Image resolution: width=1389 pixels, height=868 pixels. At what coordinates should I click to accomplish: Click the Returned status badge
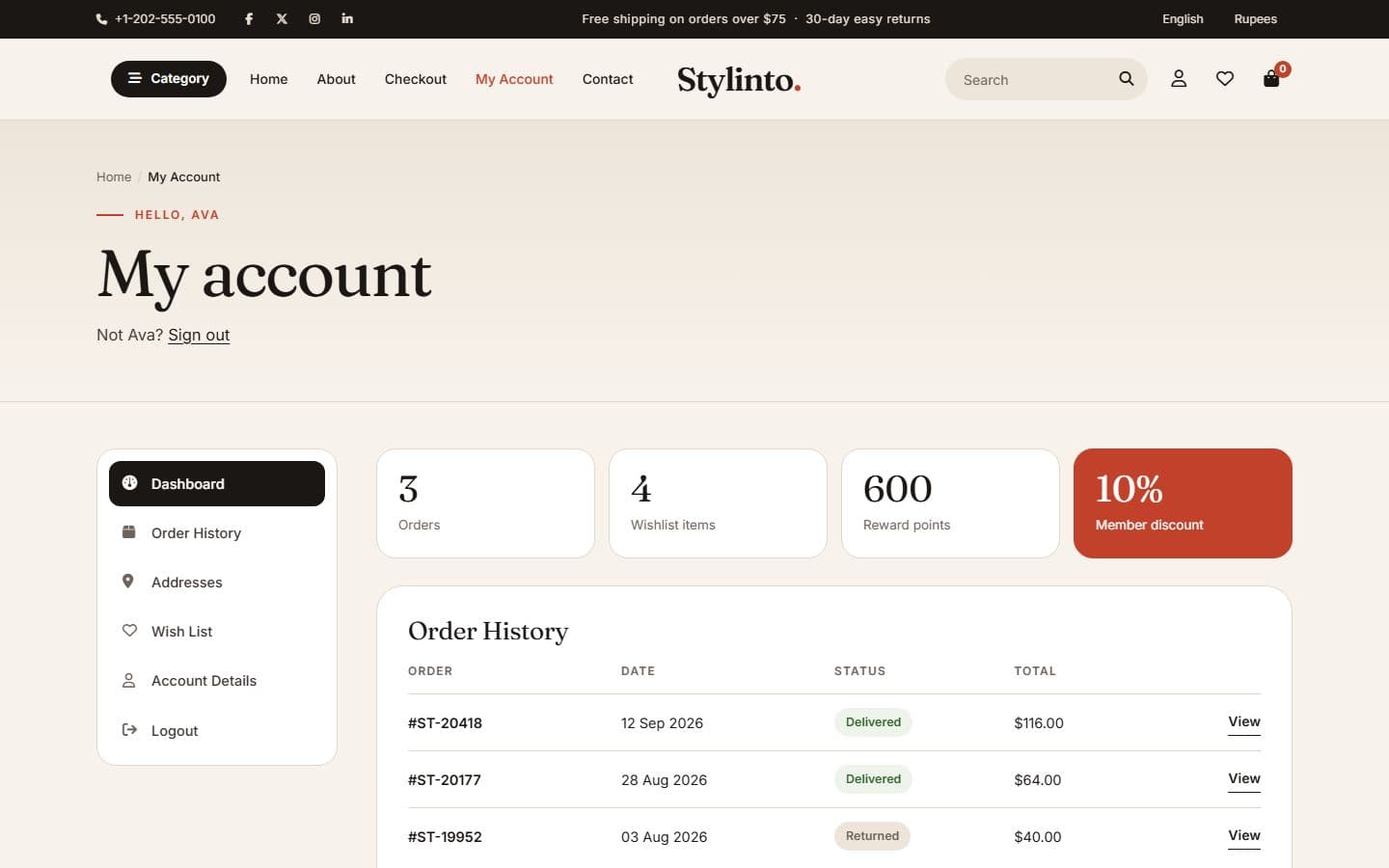pyautogui.click(x=872, y=836)
